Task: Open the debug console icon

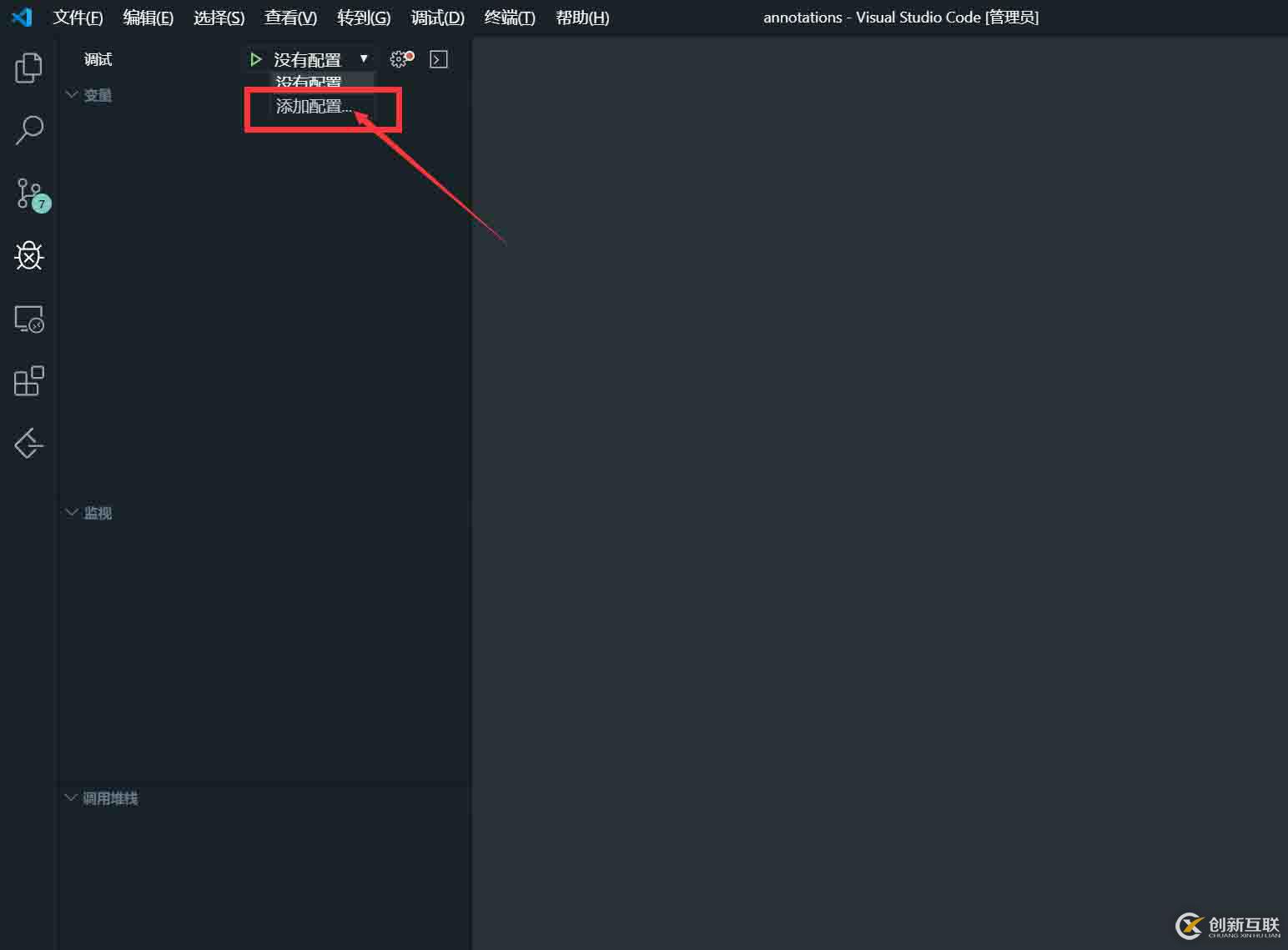Action: pos(439,59)
